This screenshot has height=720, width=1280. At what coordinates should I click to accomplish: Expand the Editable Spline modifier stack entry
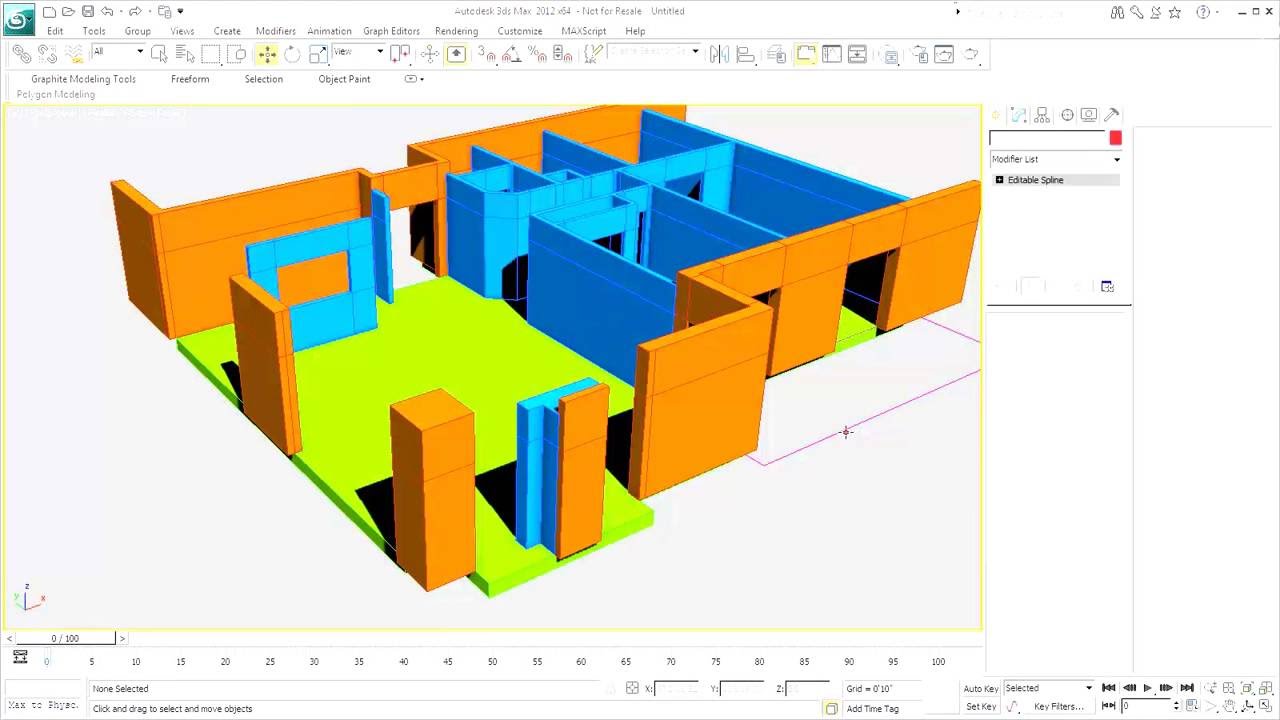[x=999, y=180]
